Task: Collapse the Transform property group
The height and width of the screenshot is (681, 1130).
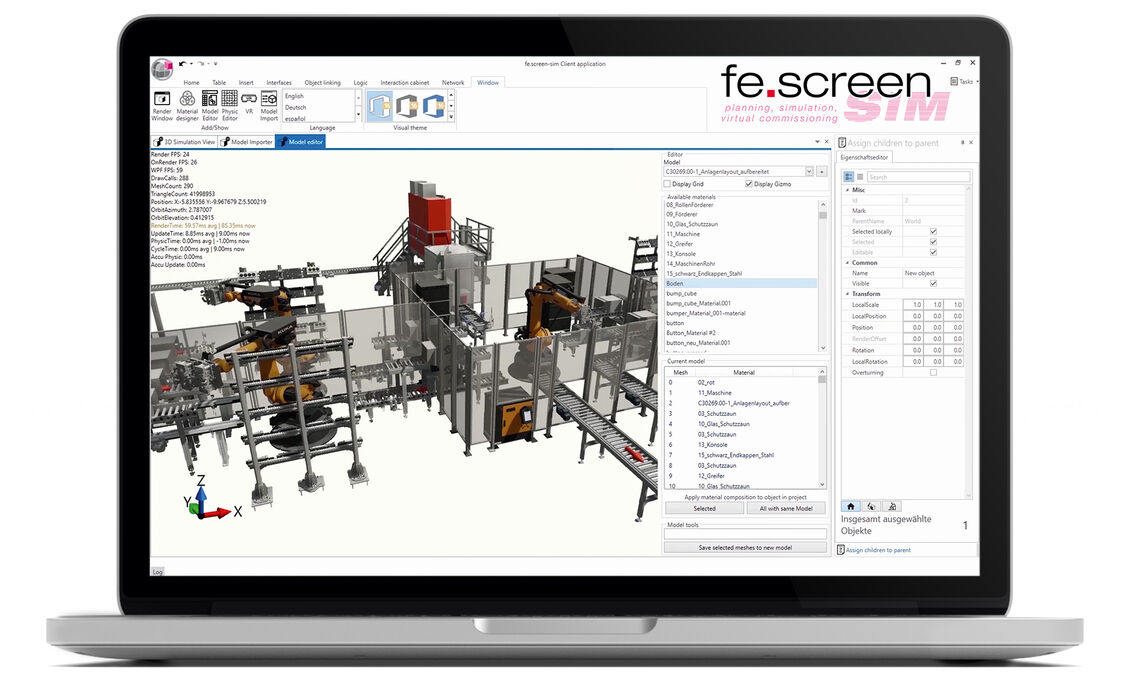Action: click(x=848, y=294)
